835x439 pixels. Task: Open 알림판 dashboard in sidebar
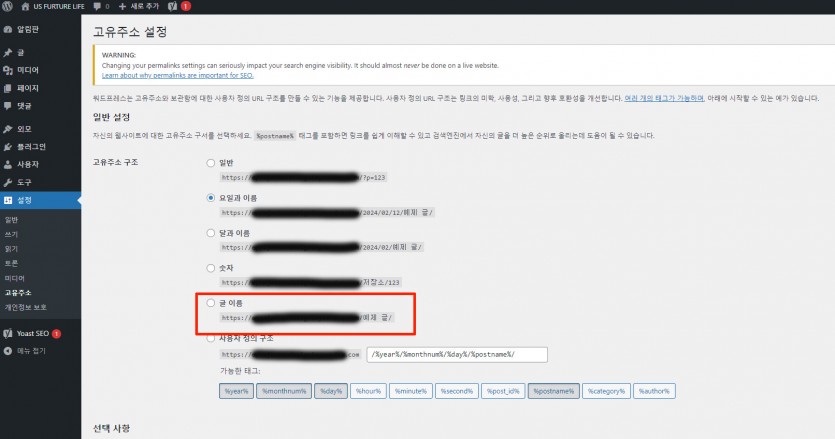pyautogui.click(x=28, y=30)
